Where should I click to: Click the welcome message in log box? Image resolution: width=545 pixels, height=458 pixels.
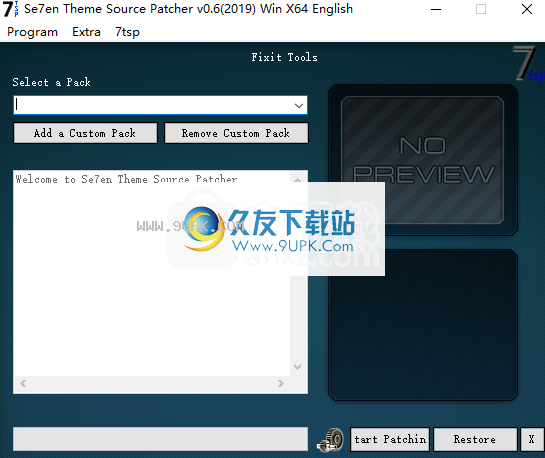point(127,179)
